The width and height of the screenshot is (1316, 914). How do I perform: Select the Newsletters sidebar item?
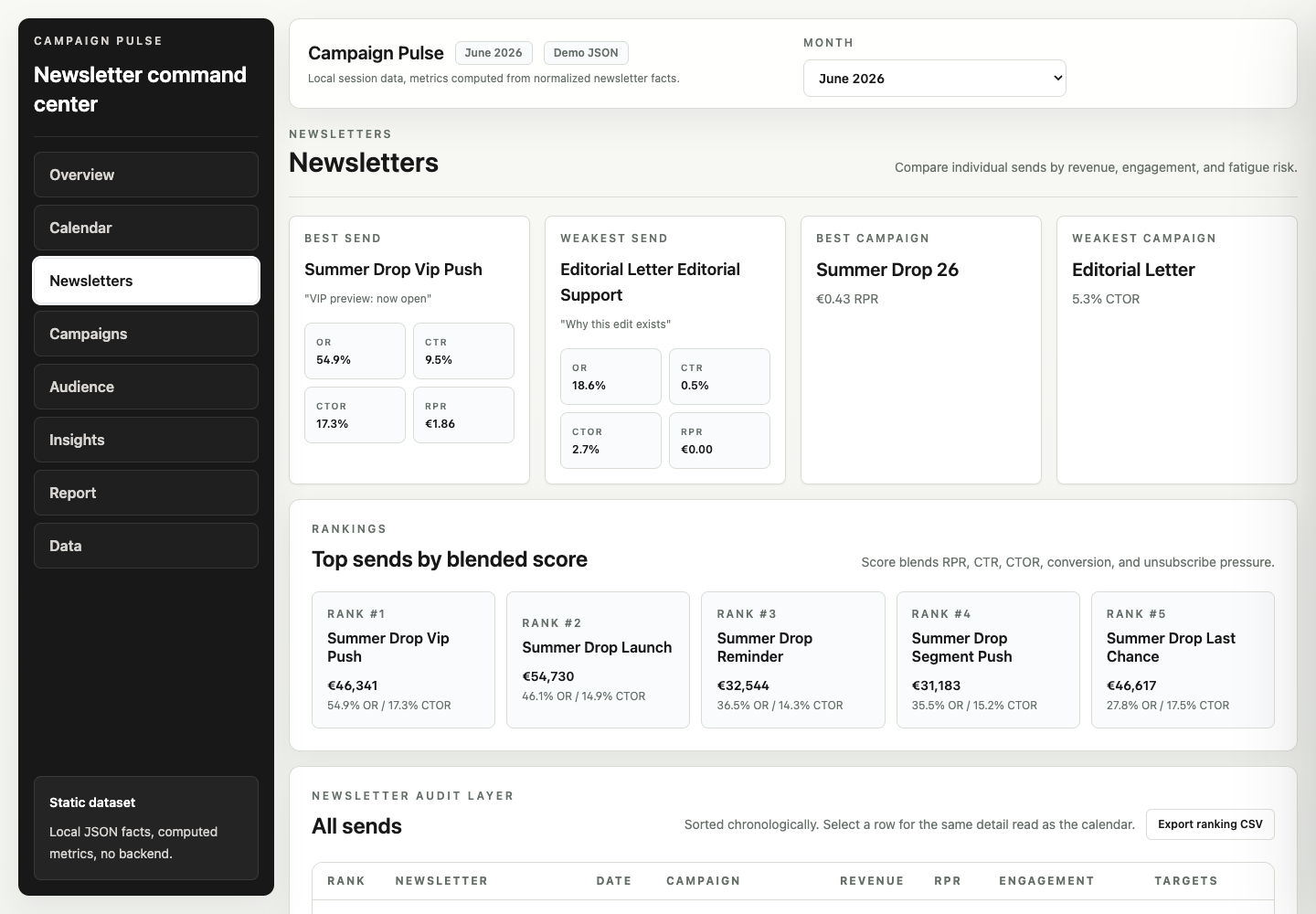[146, 281]
